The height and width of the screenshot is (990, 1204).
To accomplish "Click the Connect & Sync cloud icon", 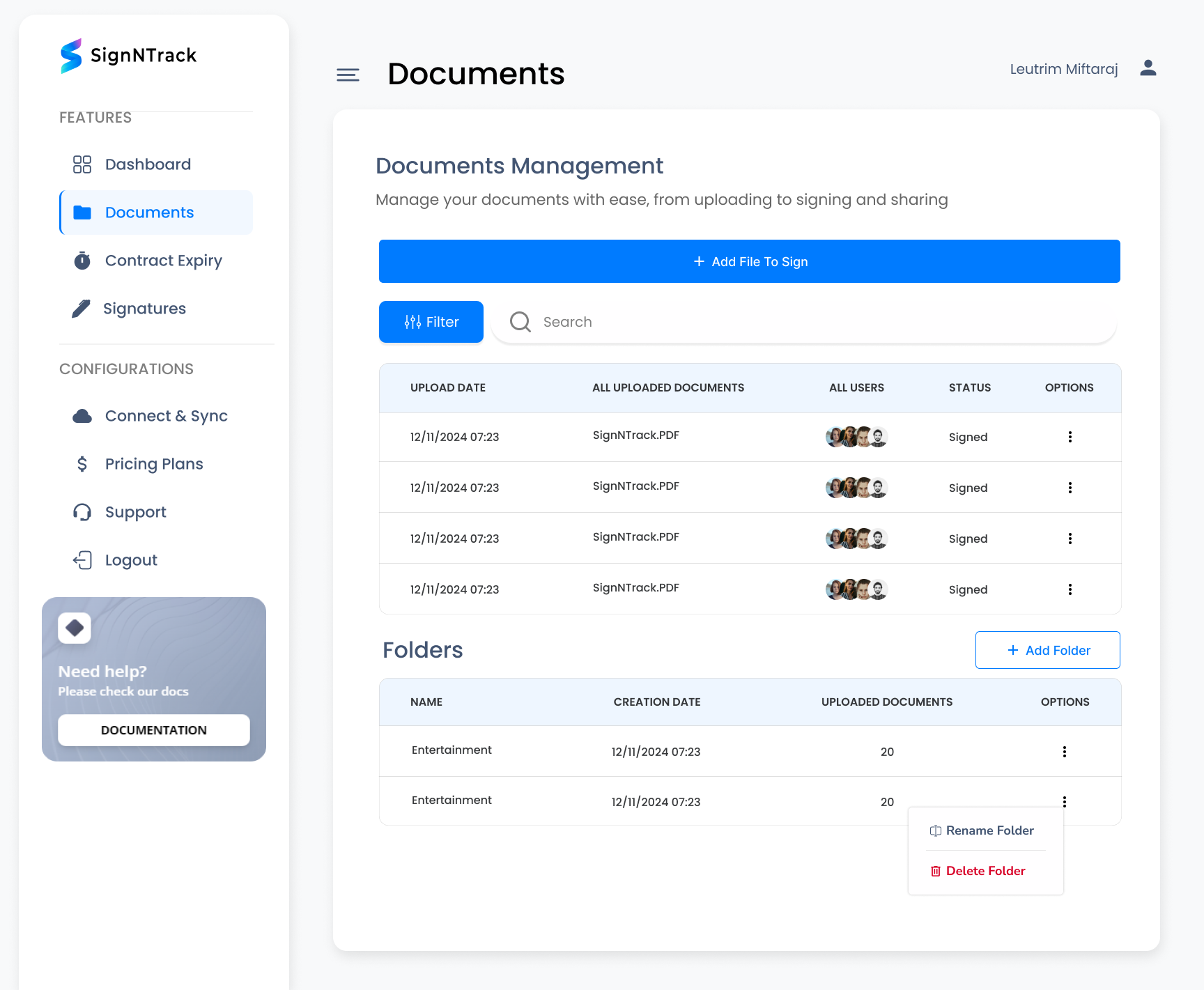I will [x=82, y=415].
